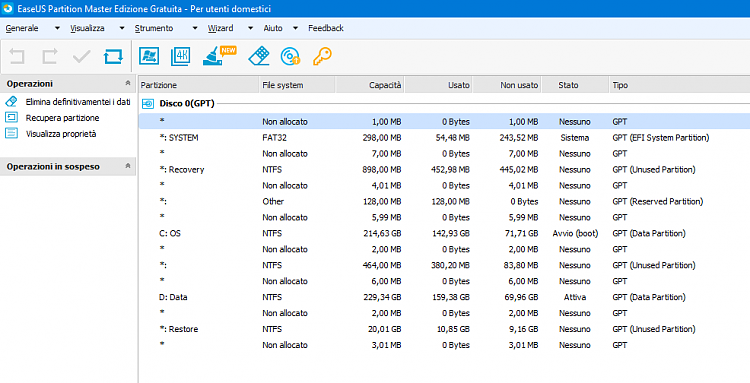750x383 pixels.
Task: Click Elimina definitivamente i dati
Action: coord(78,102)
